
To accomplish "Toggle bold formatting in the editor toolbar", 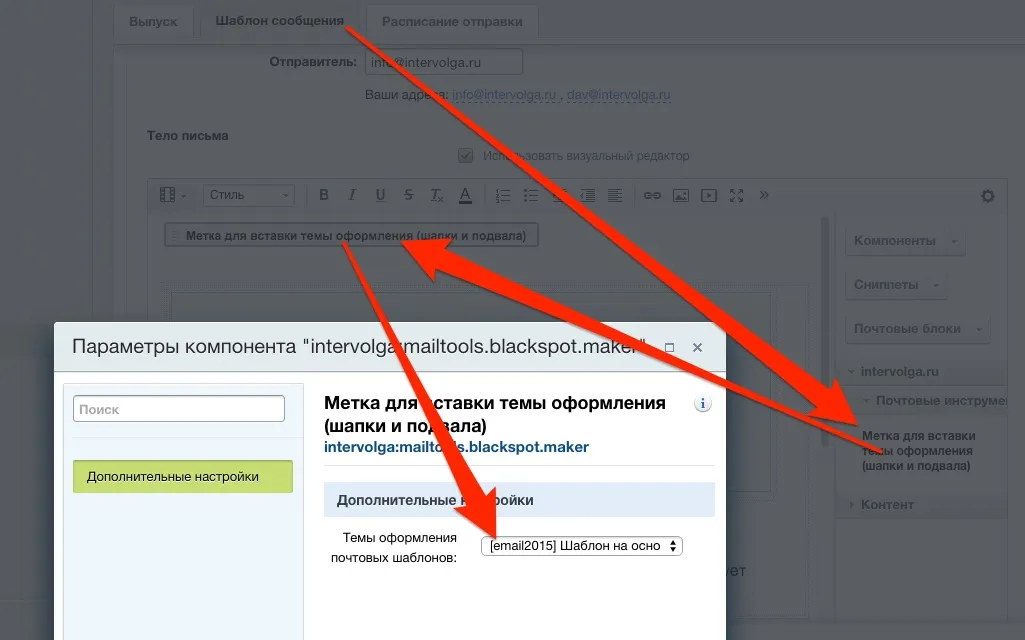I will [323, 195].
